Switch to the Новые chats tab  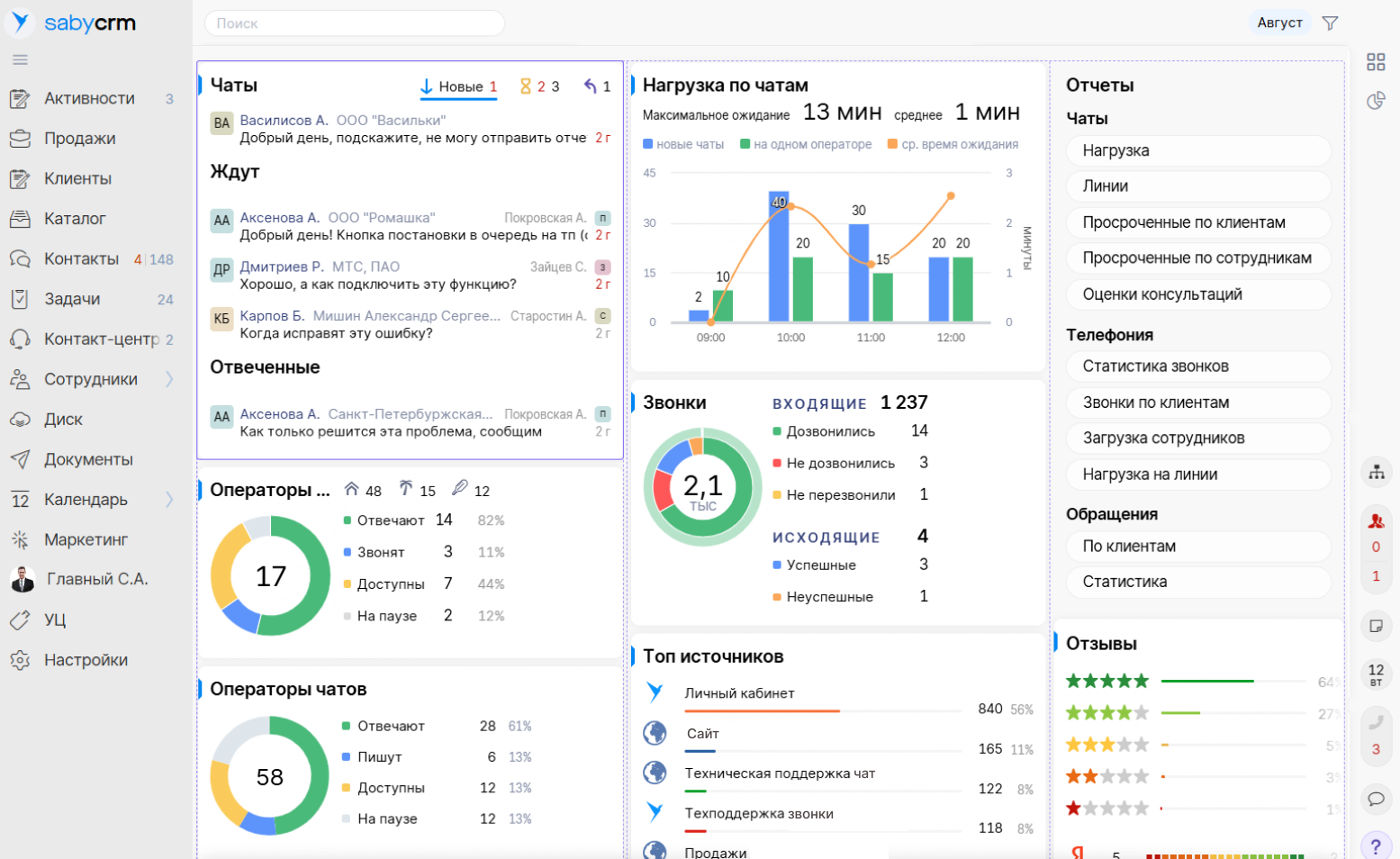459,86
